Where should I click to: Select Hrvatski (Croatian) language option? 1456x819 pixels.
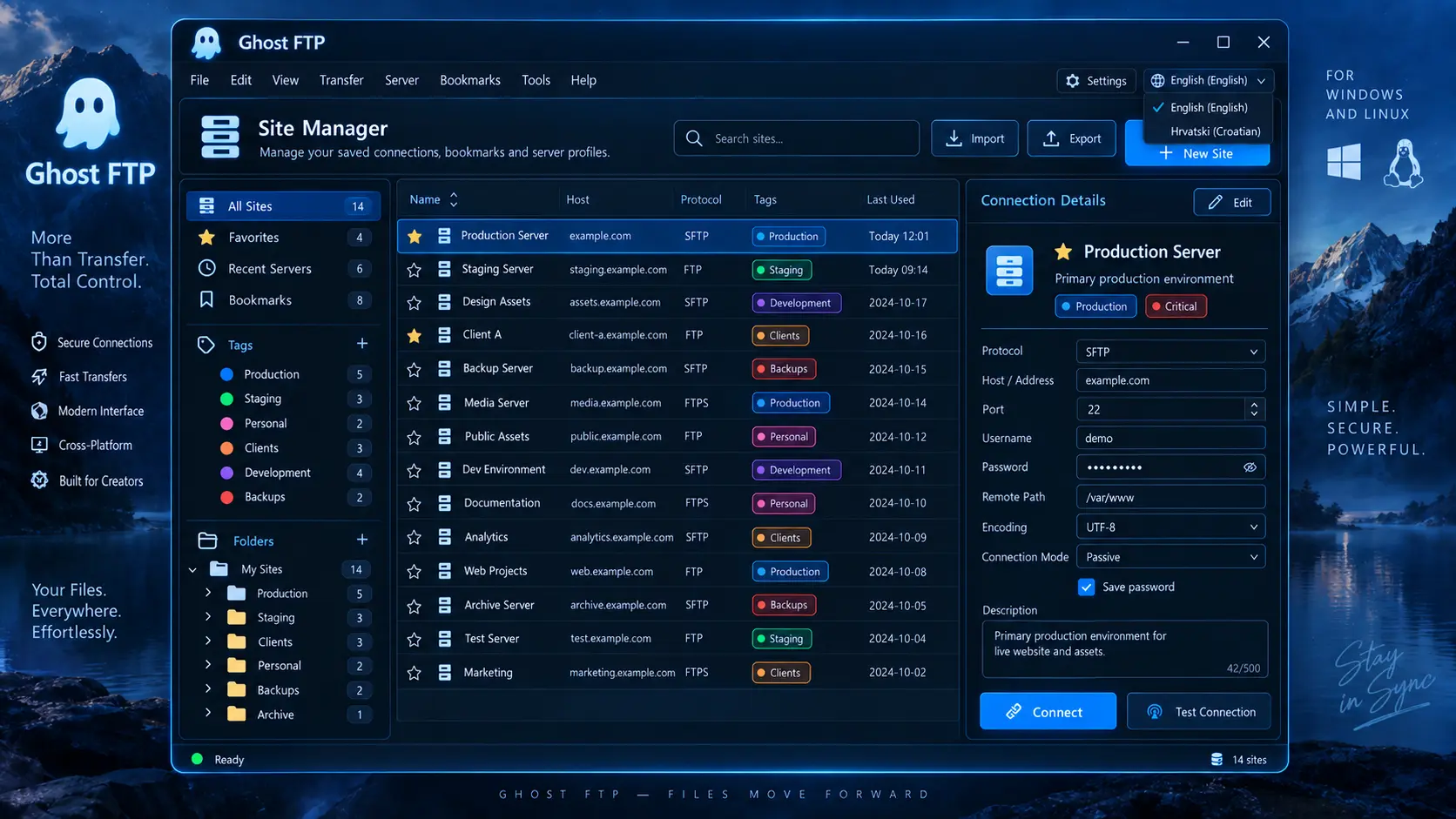coord(1215,131)
